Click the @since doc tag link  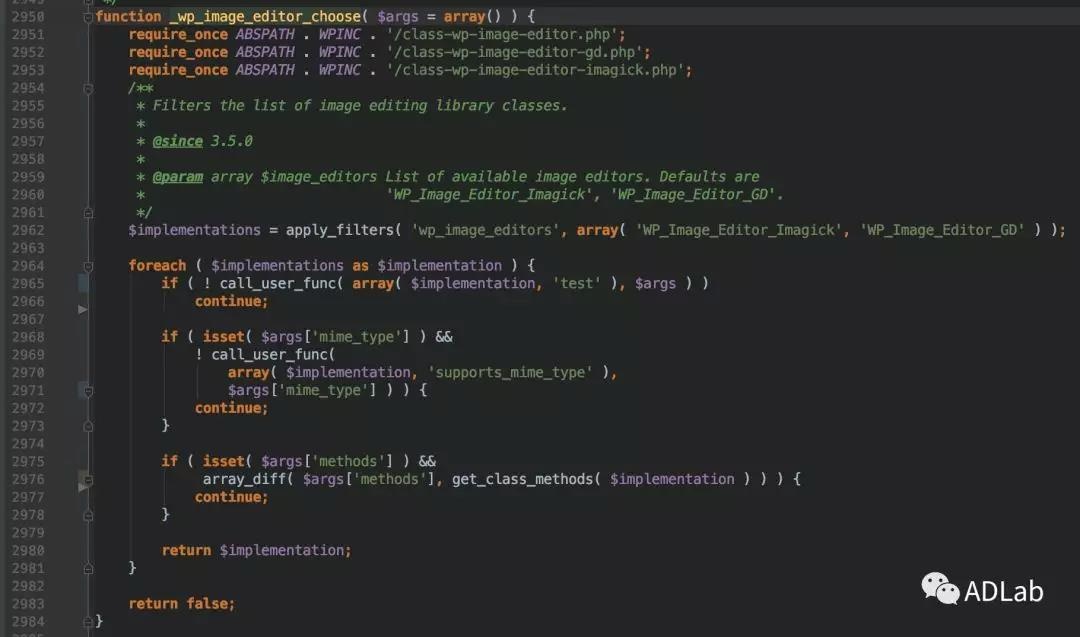click(177, 141)
